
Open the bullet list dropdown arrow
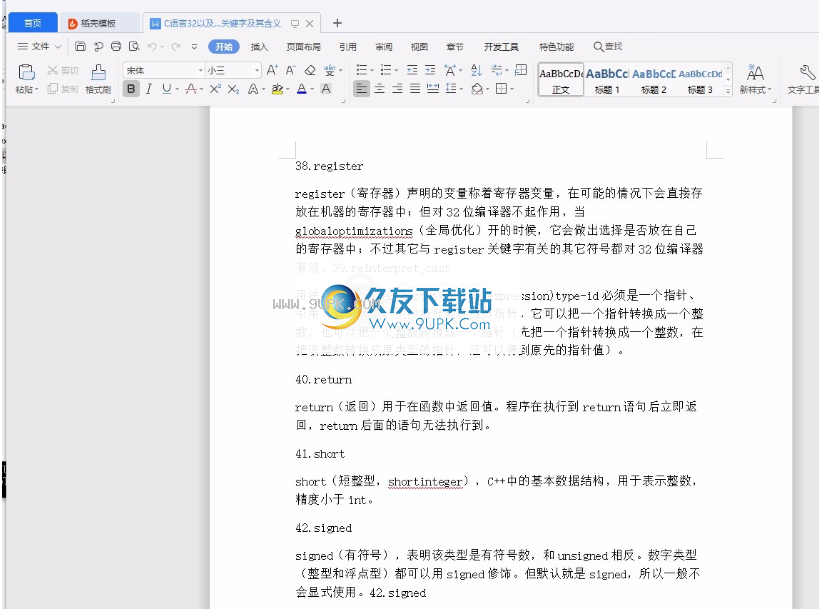pyautogui.click(x=372, y=70)
